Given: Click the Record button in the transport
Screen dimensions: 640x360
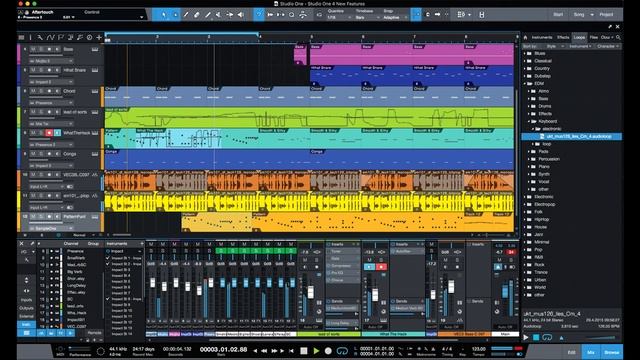Looking at the screenshot, I should click(x=328, y=351).
